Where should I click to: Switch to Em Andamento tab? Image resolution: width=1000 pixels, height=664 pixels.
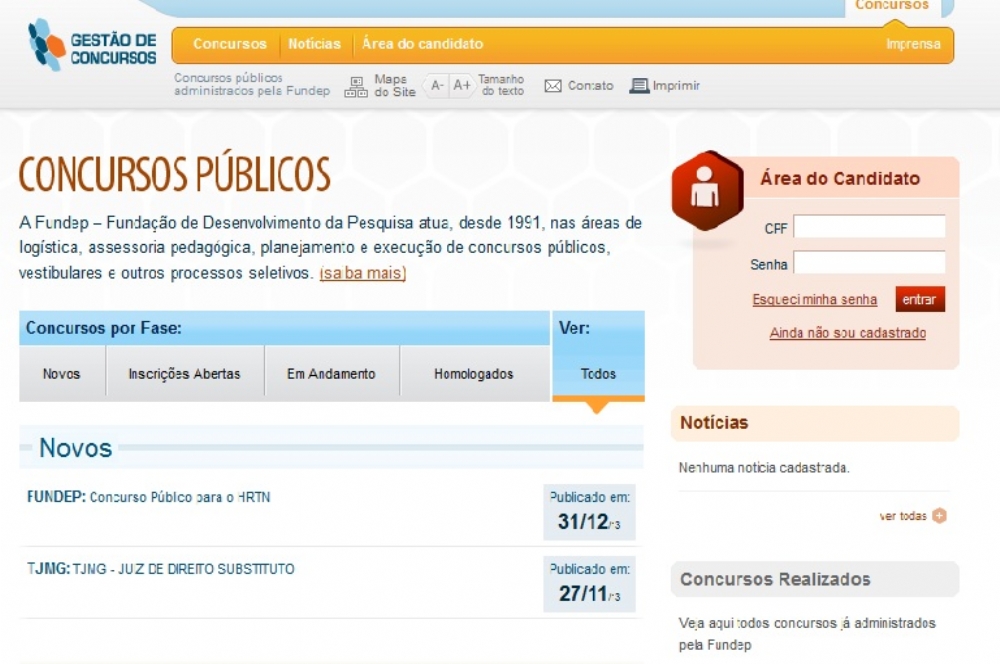[331, 374]
